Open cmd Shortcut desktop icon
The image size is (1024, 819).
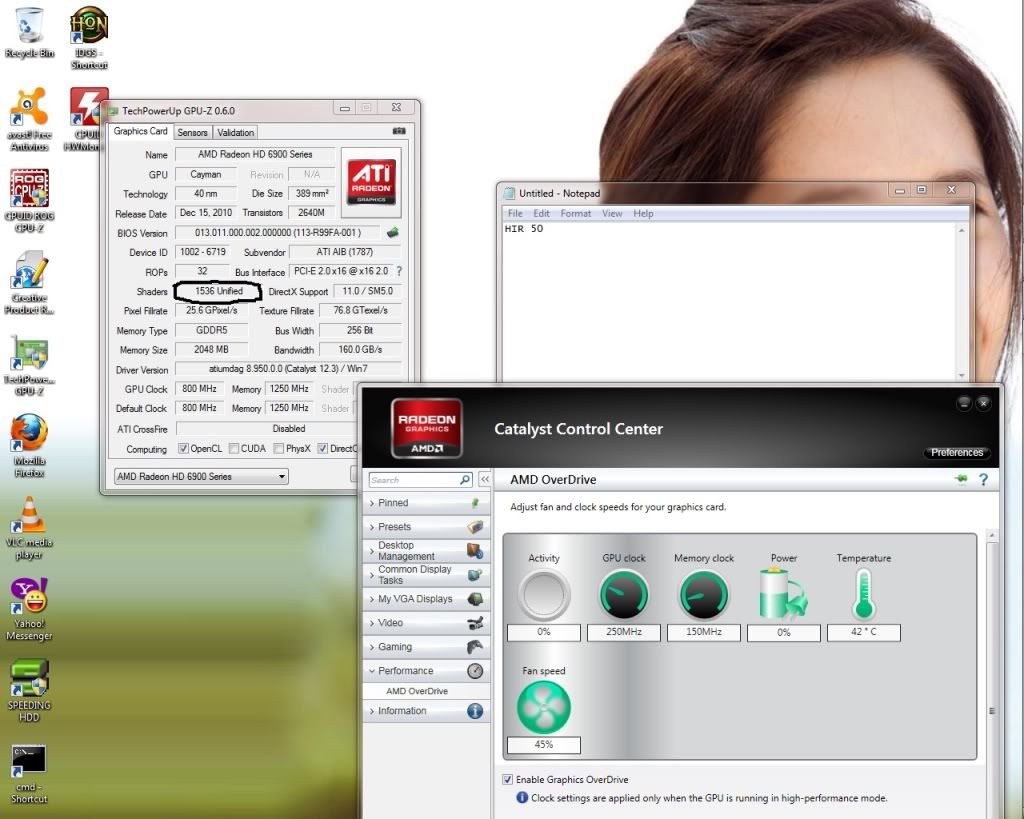29,773
